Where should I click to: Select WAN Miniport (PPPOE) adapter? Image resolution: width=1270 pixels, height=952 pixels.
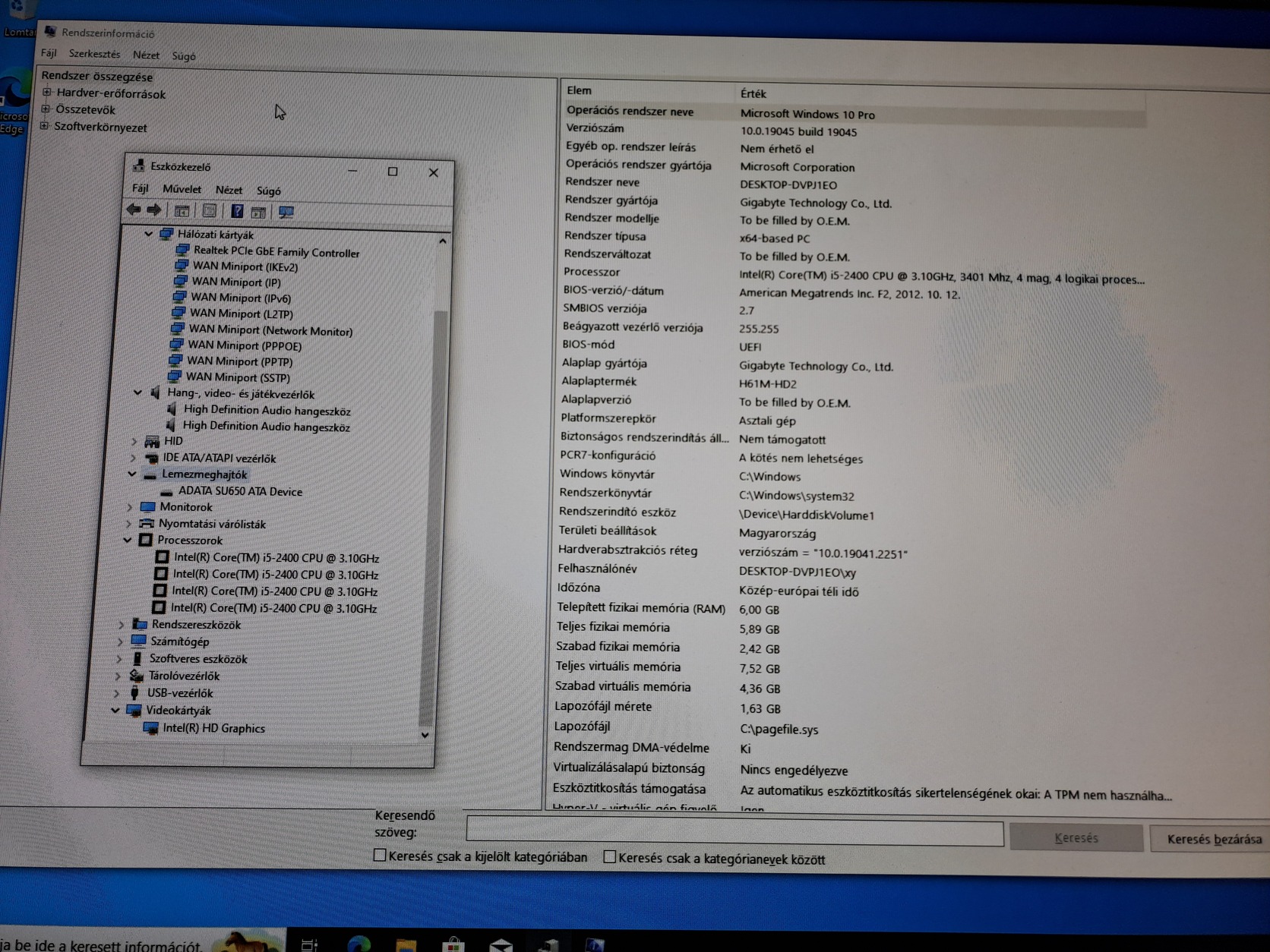click(245, 345)
